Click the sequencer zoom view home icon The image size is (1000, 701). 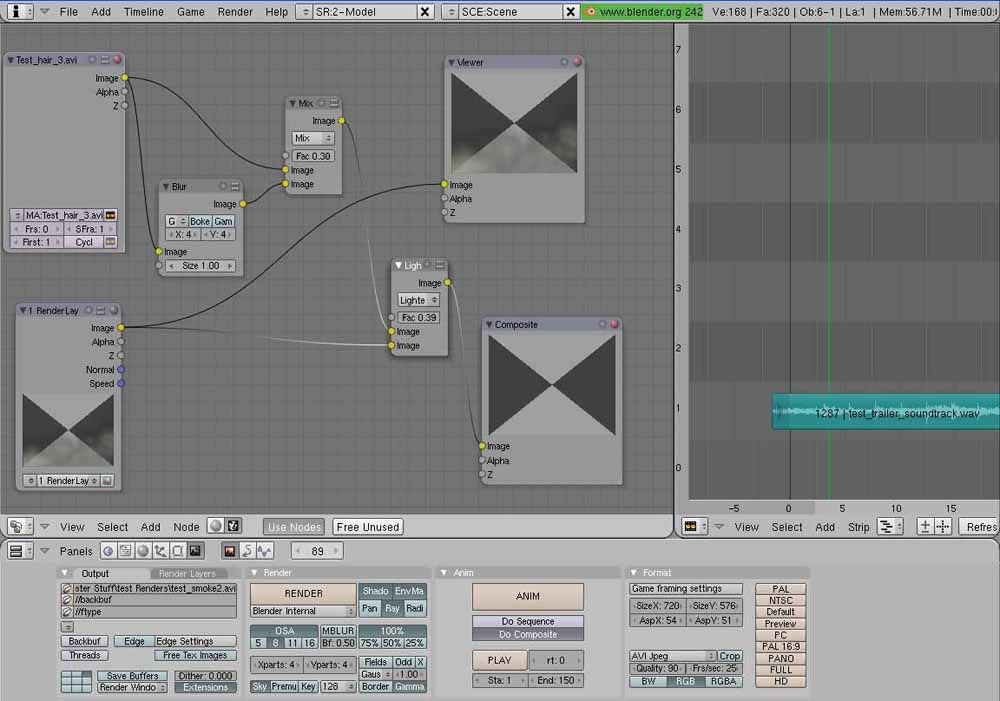coord(925,526)
